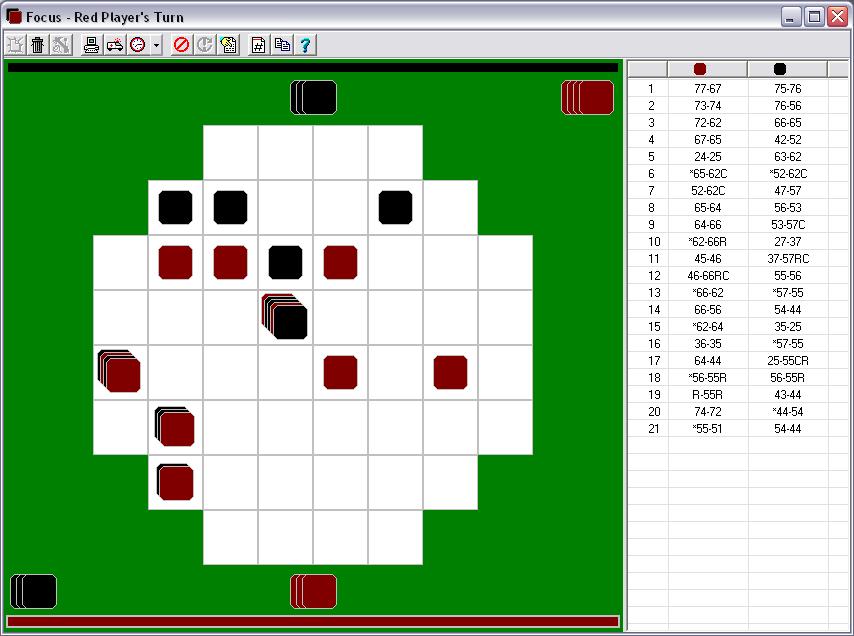Click the trash can delete icon
This screenshot has width=854, height=636.
tap(38, 45)
